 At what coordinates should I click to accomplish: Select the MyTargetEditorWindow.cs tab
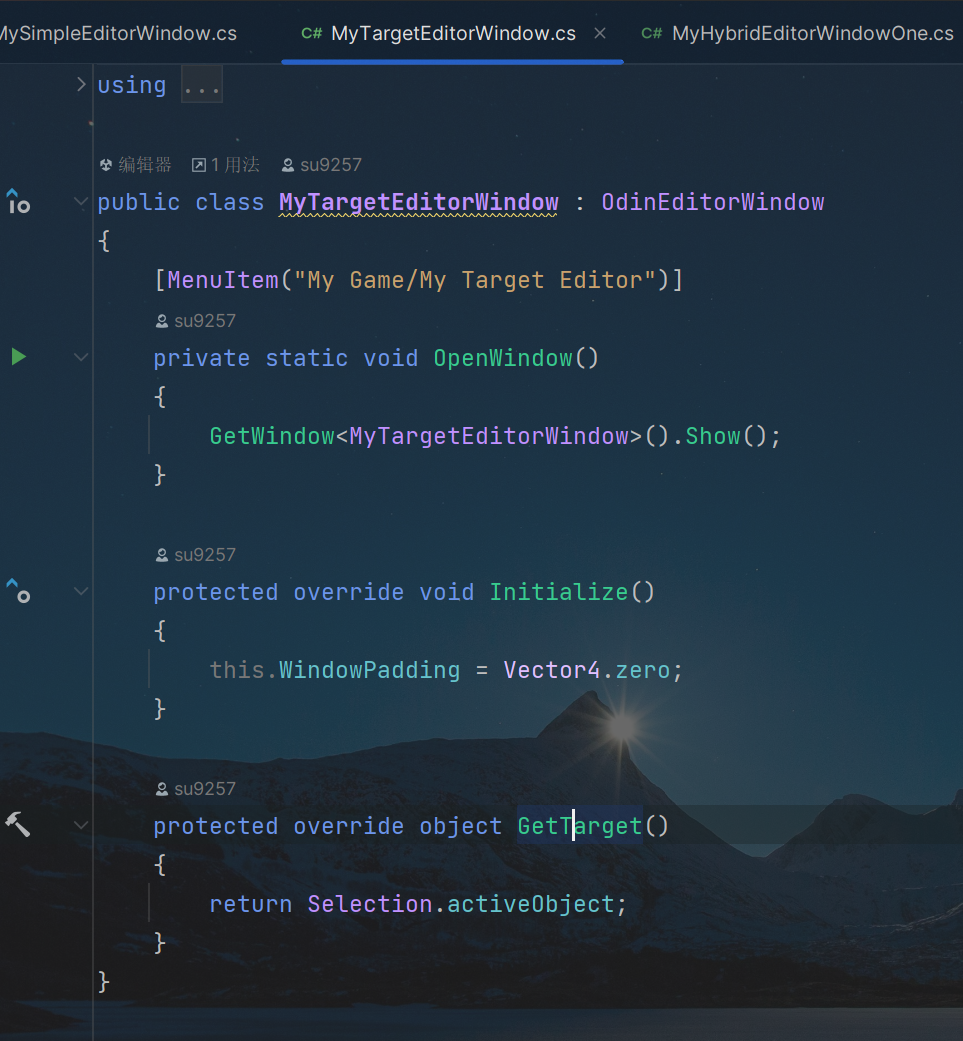point(453,33)
